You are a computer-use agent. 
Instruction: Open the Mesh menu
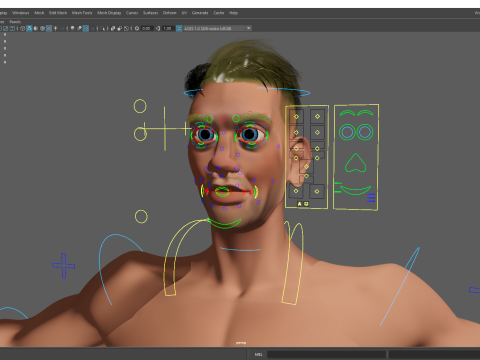[x=39, y=13]
